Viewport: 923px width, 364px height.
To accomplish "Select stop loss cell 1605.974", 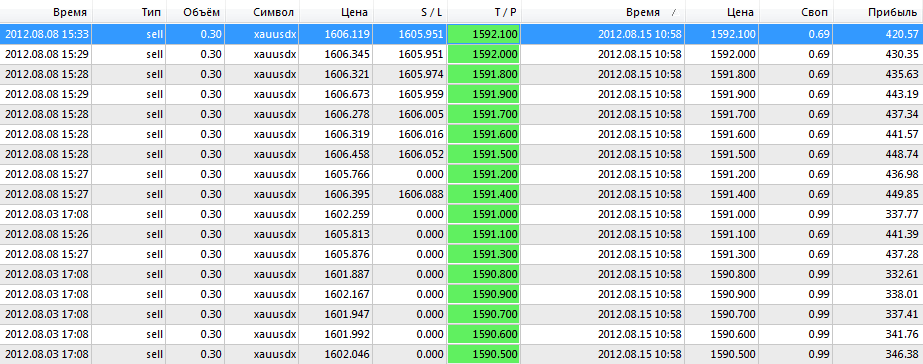I will [409, 74].
